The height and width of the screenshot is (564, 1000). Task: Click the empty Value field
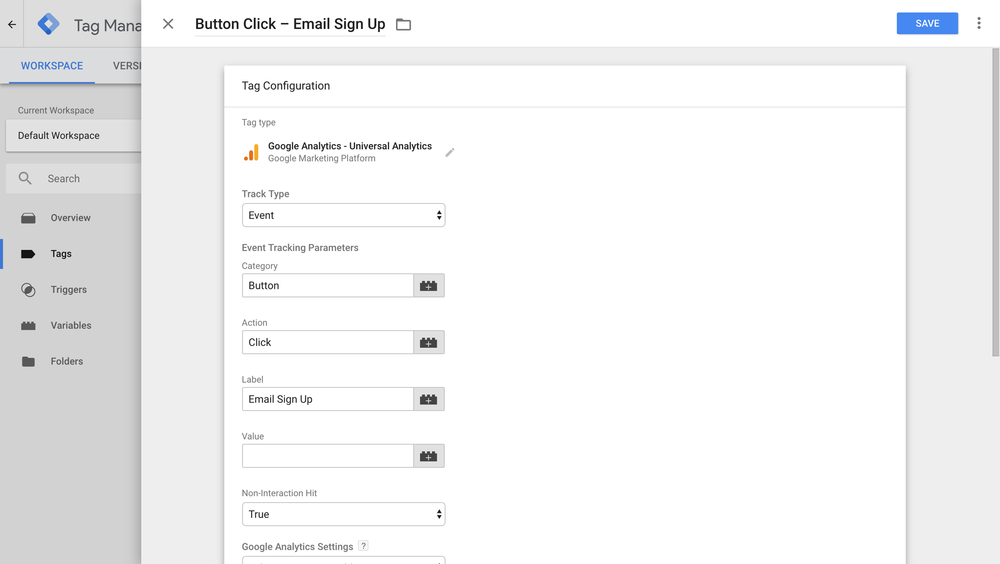328,456
